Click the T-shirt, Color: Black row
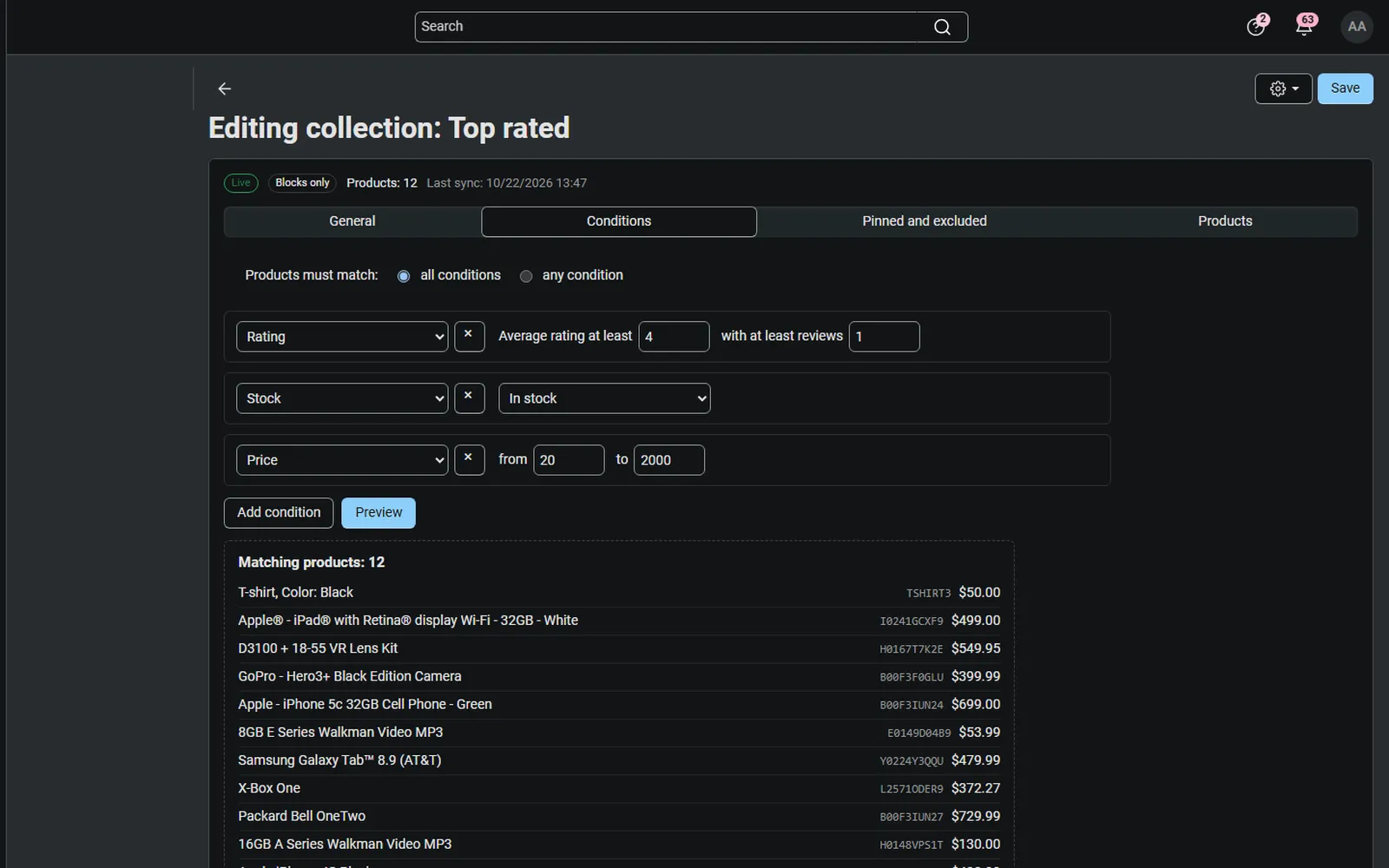Screen dimensions: 1389x868 click(x=619, y=593)
